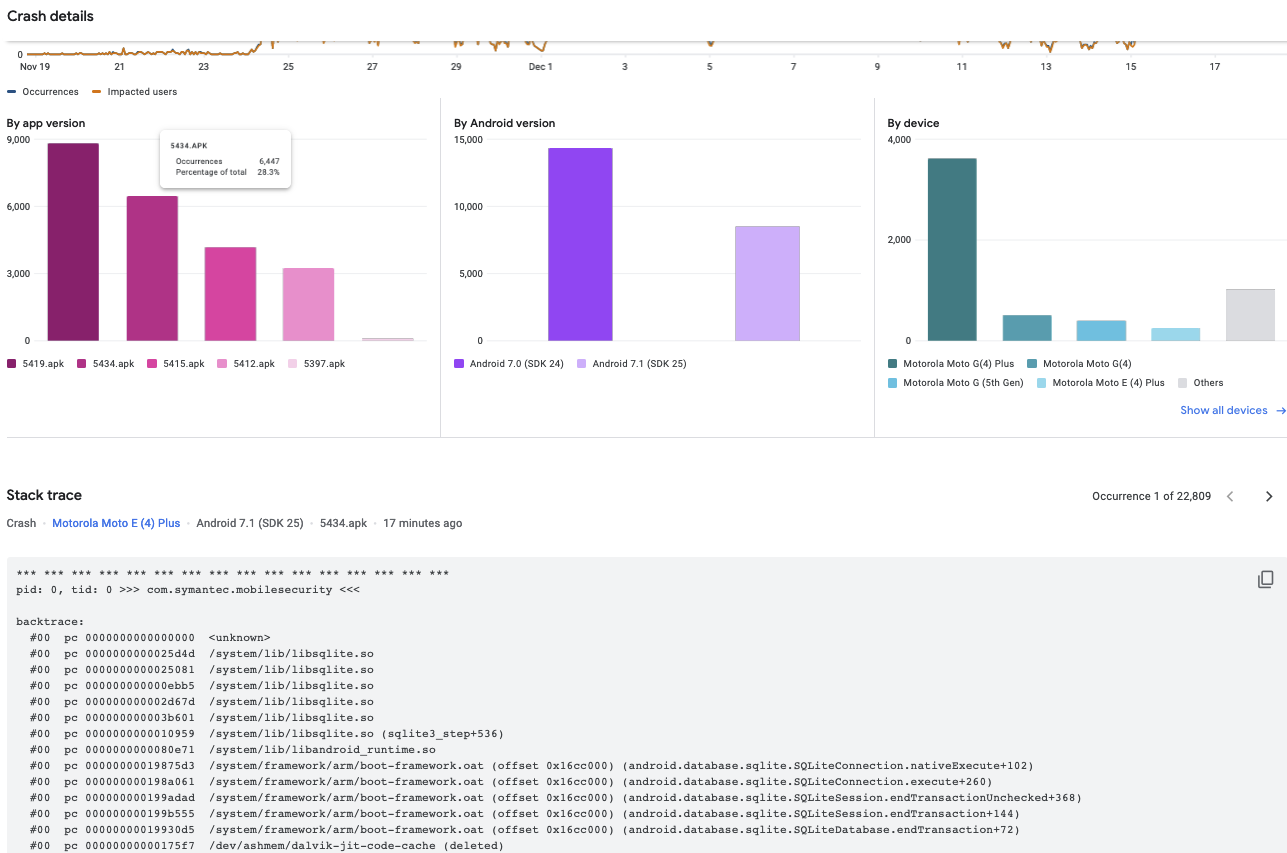Viewport: 1287px width, 853px height.
Task: Copy the stack trace to clipboard
Action: pyautogui.click(x=1265, y=579)
